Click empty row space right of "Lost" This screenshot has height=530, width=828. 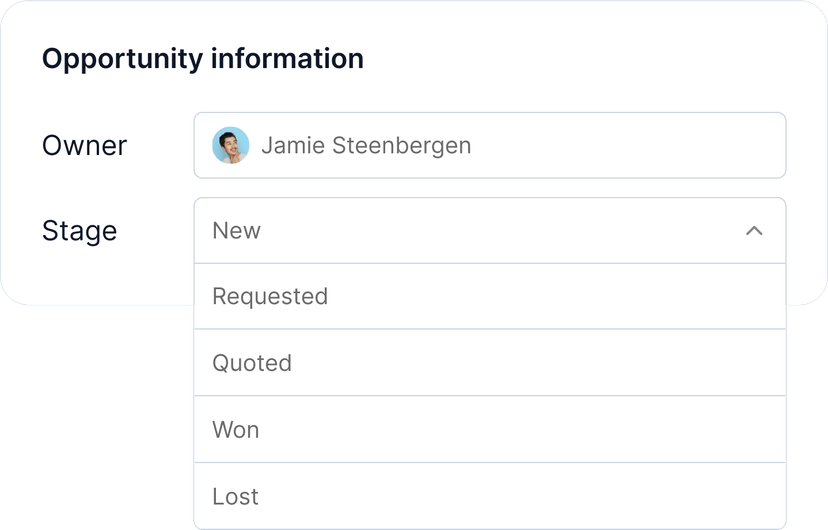pyautogui.click(x=520, y=496)
